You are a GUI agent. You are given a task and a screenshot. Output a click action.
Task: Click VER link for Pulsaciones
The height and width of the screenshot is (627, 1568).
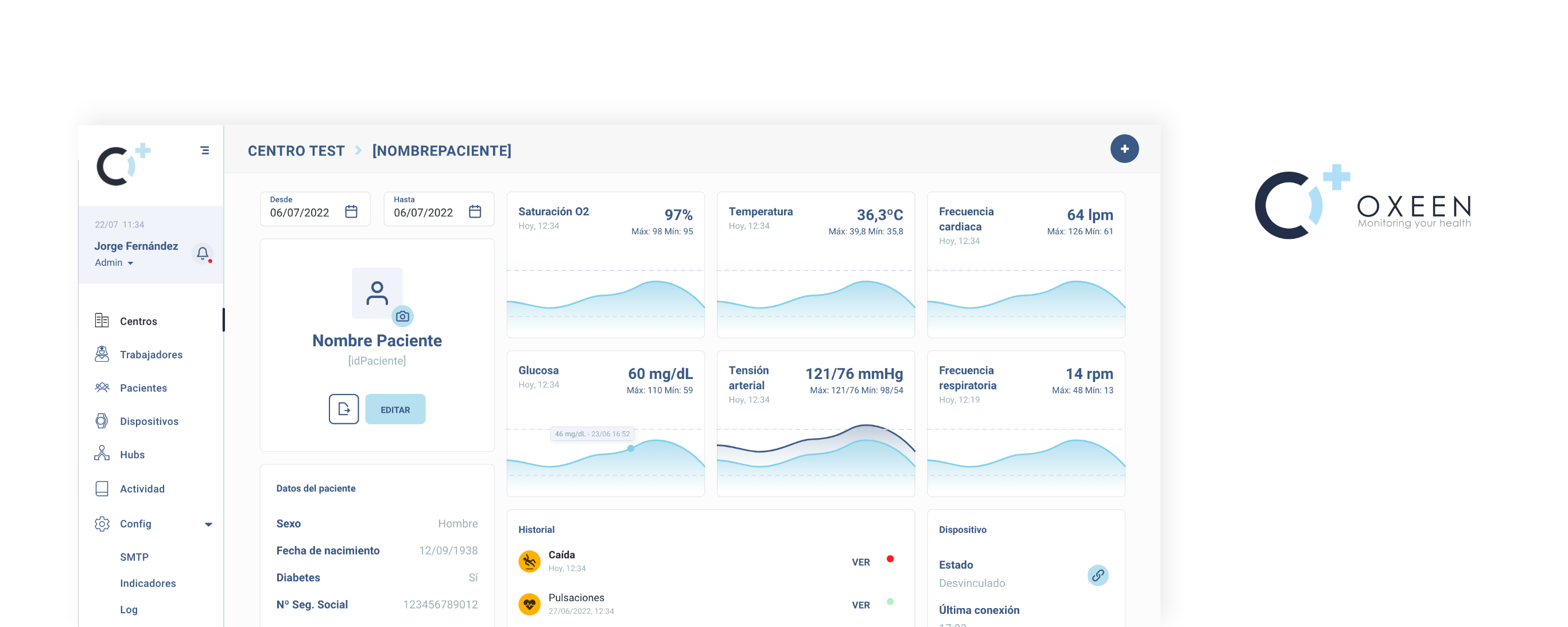[x=860, y=605]
